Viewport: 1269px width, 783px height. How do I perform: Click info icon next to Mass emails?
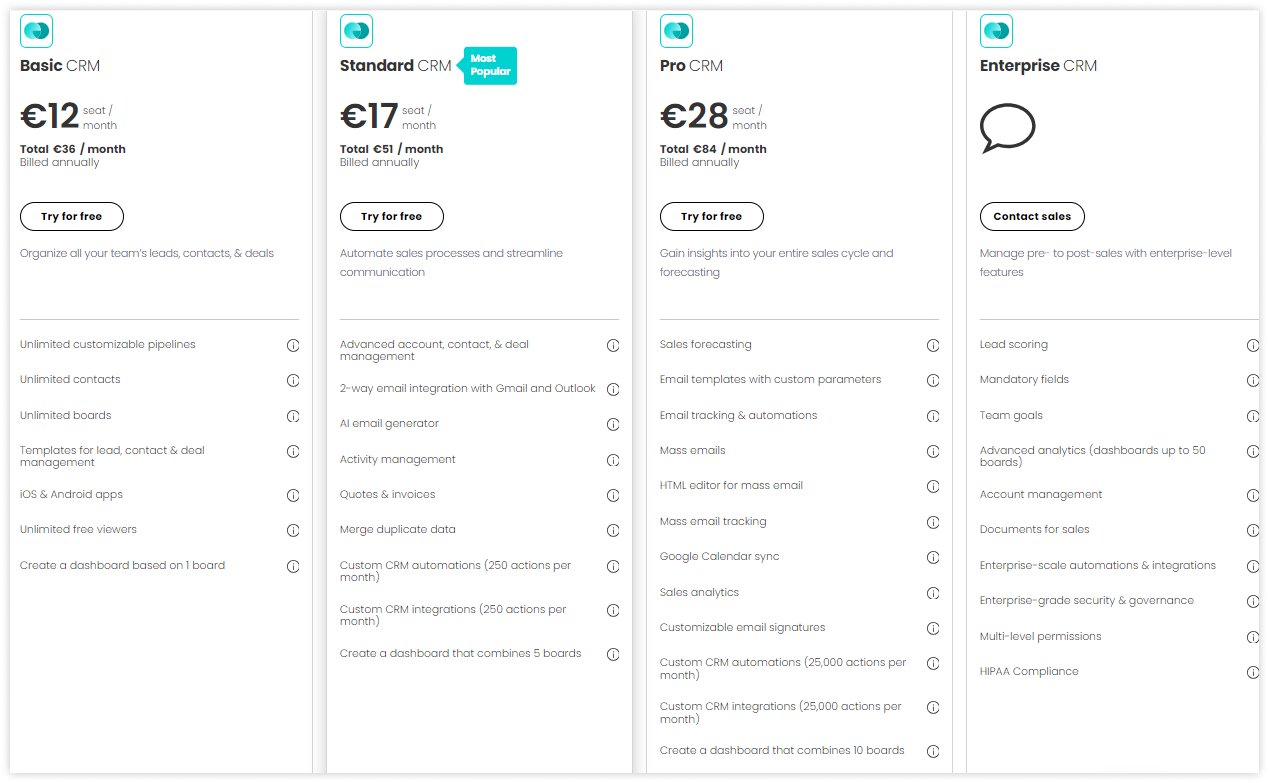tap(933, 451)
